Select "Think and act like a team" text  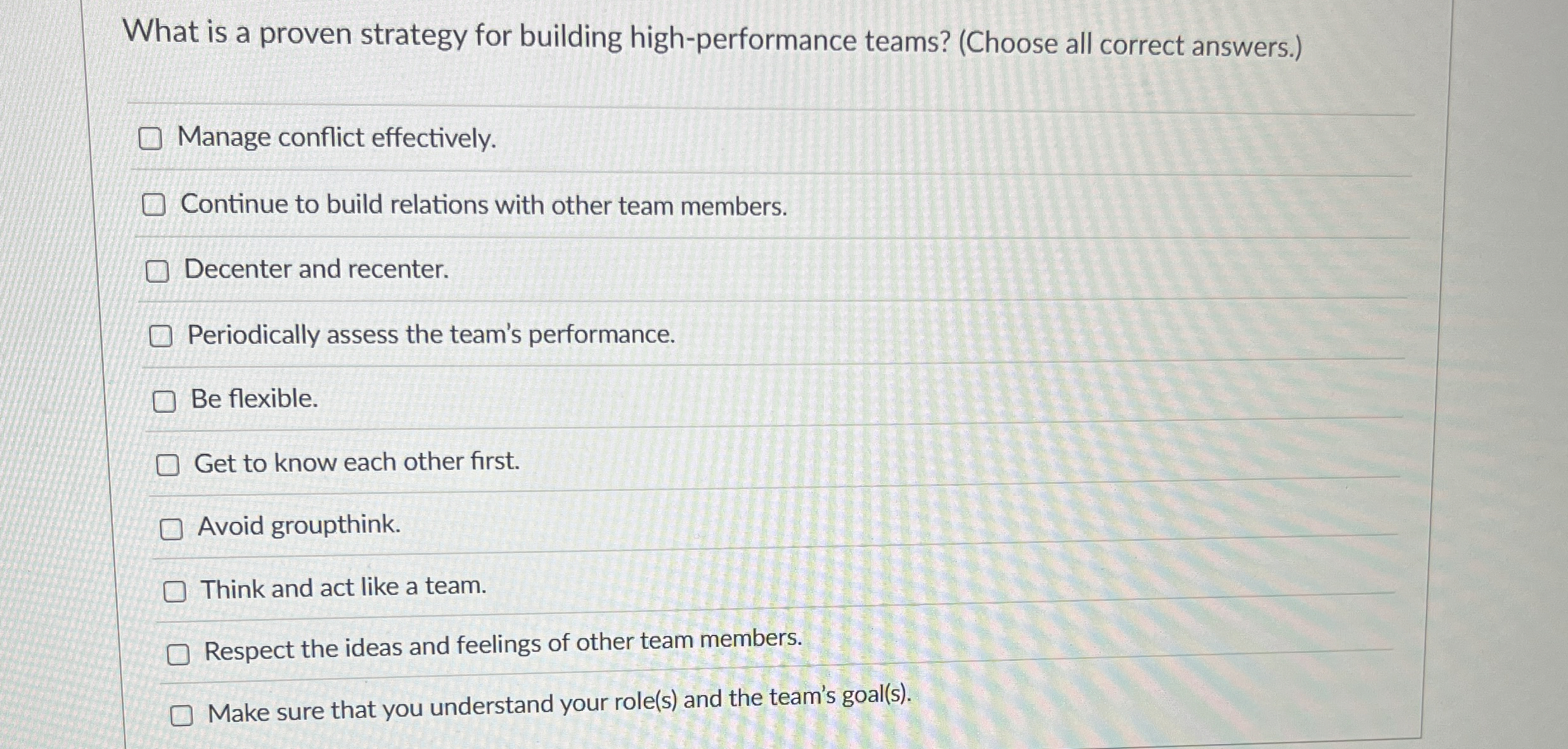342,590
